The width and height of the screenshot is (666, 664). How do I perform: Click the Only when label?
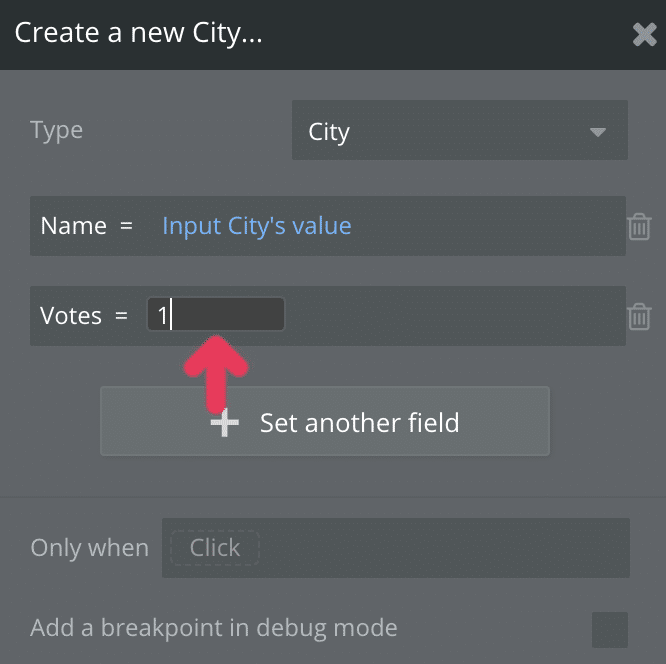click(x=89, y=548)
